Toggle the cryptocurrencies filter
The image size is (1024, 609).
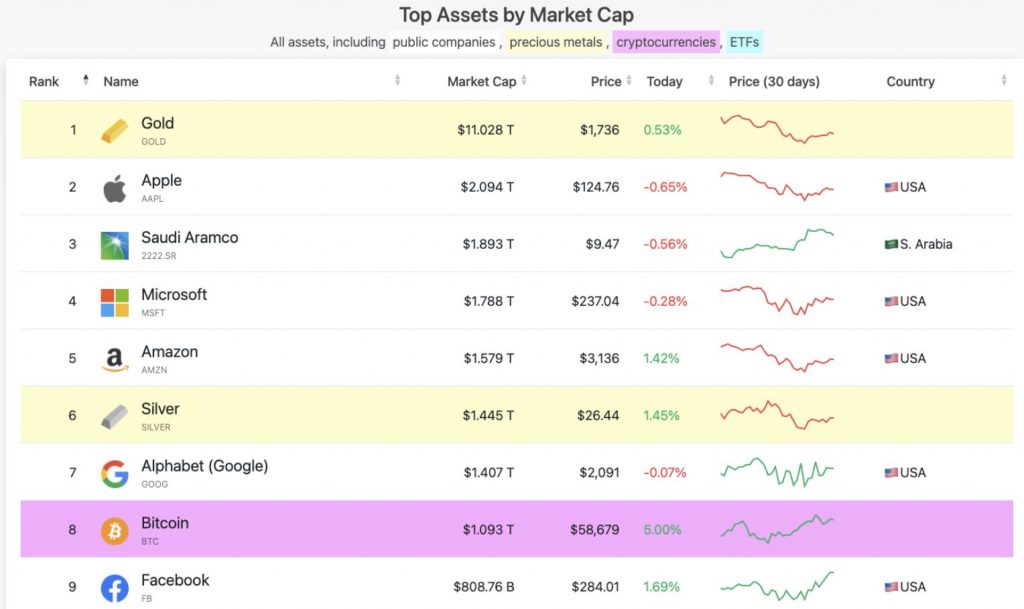click(665, 42)
